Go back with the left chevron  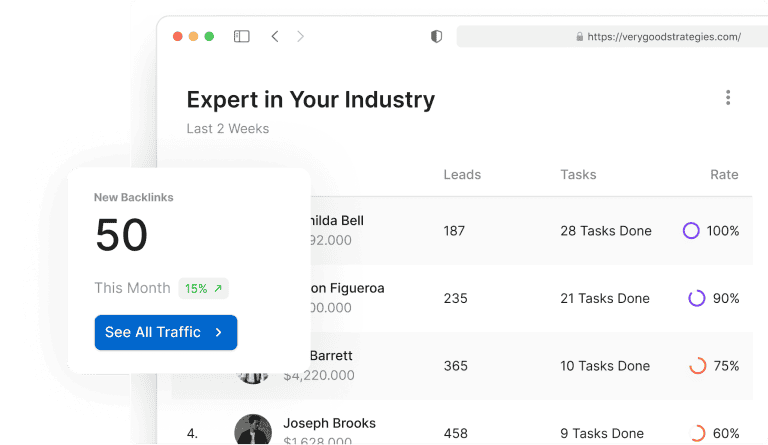(x=275, y=36)
